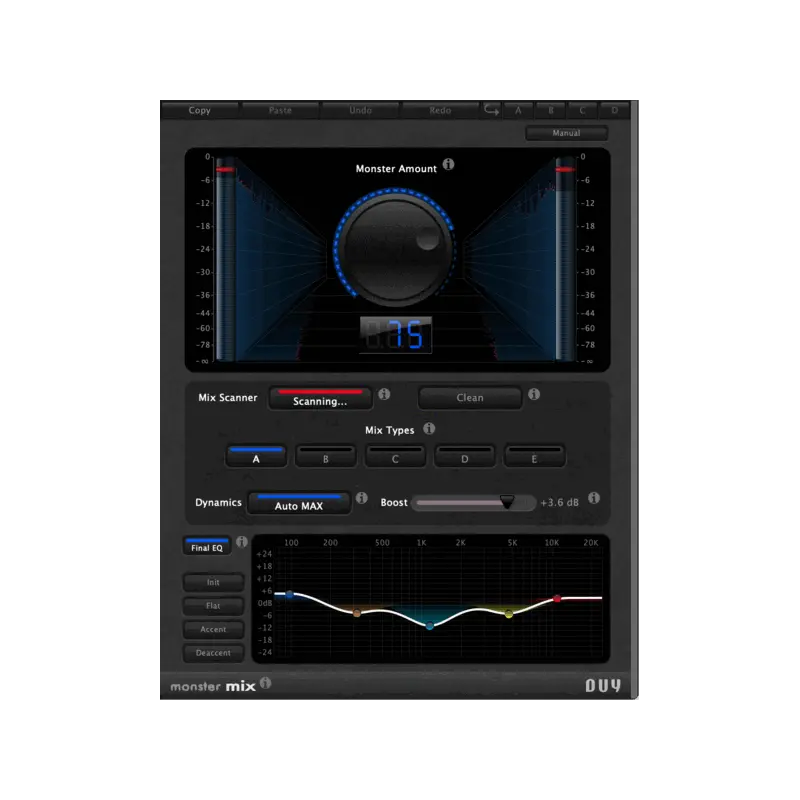Click info icon beside Clean button
The height and width of the screenshot is (800, 800).
534,394
